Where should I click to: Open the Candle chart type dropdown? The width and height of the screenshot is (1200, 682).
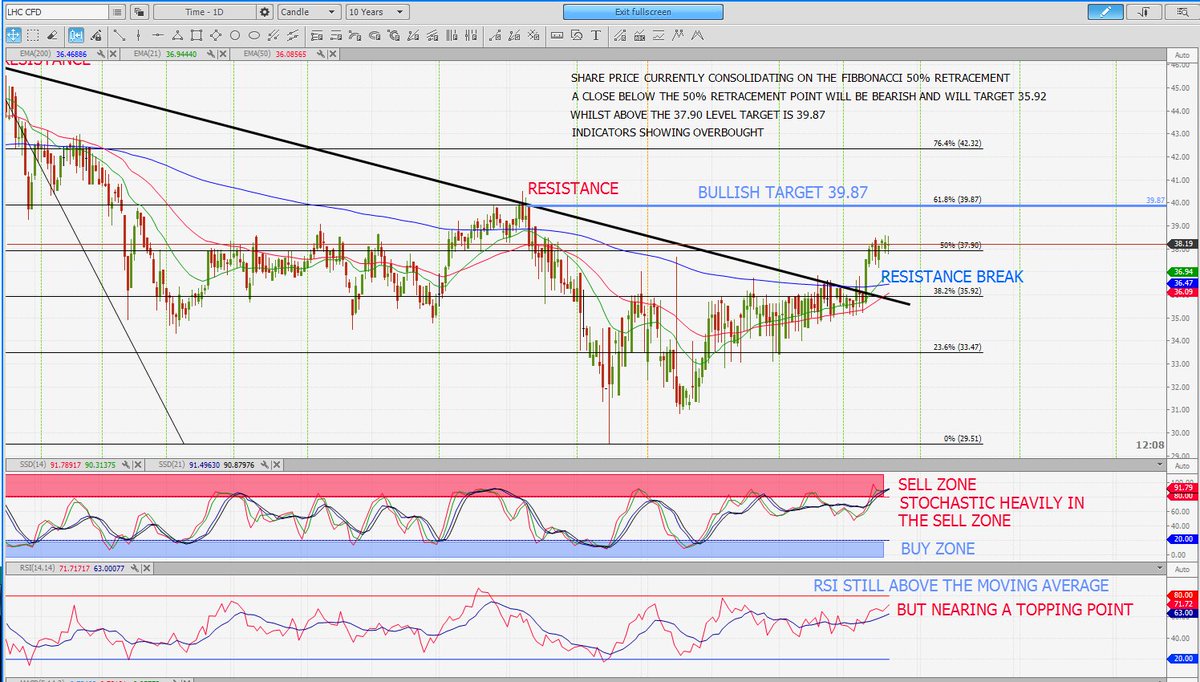[x=309, y=12]
